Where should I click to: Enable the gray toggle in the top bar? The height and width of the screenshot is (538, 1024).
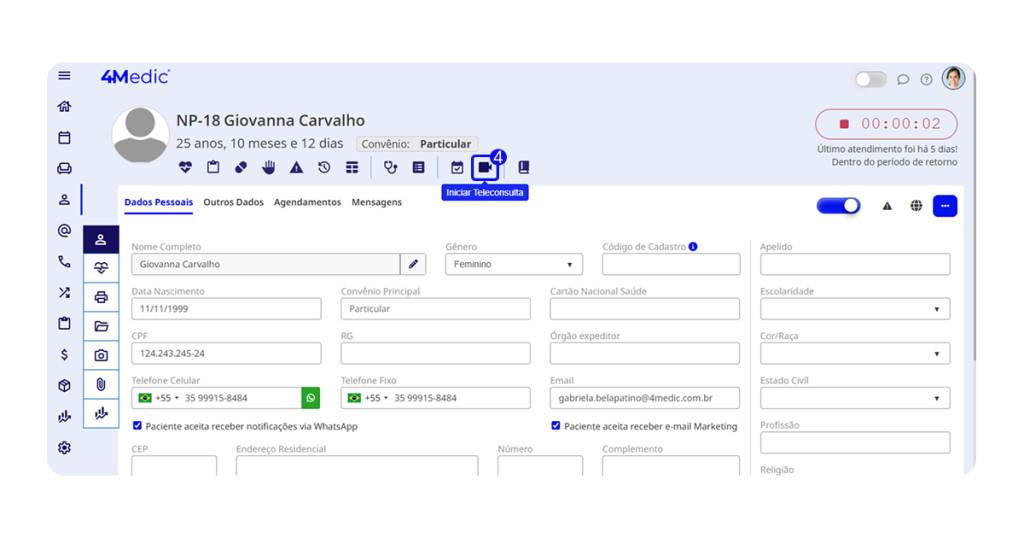(870, 80)
